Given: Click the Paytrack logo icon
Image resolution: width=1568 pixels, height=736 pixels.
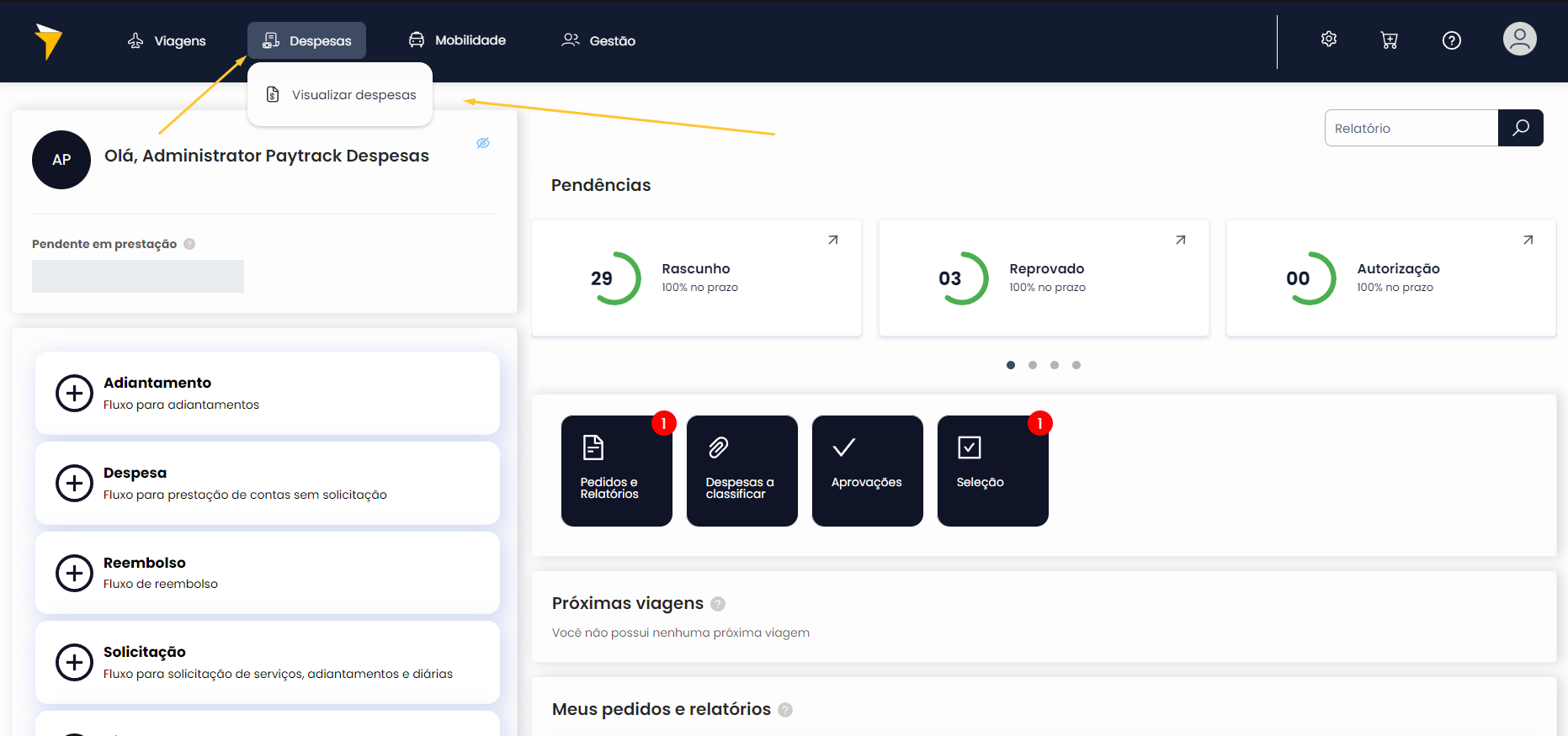Looking at the screenshot, I should (x=49, y=41).
